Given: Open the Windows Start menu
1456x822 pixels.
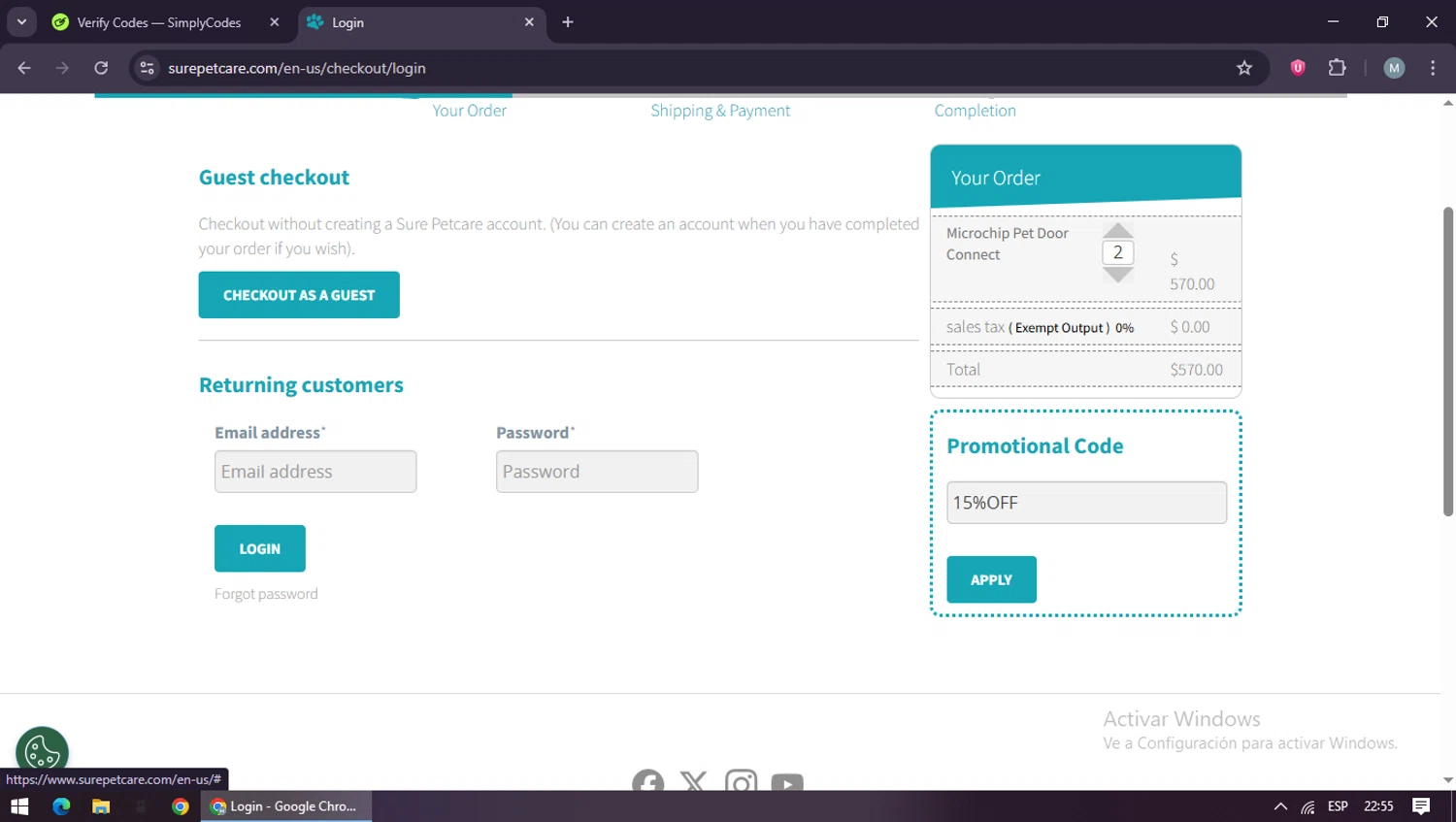Looking at the screenshot, I should tap(19, 806).
